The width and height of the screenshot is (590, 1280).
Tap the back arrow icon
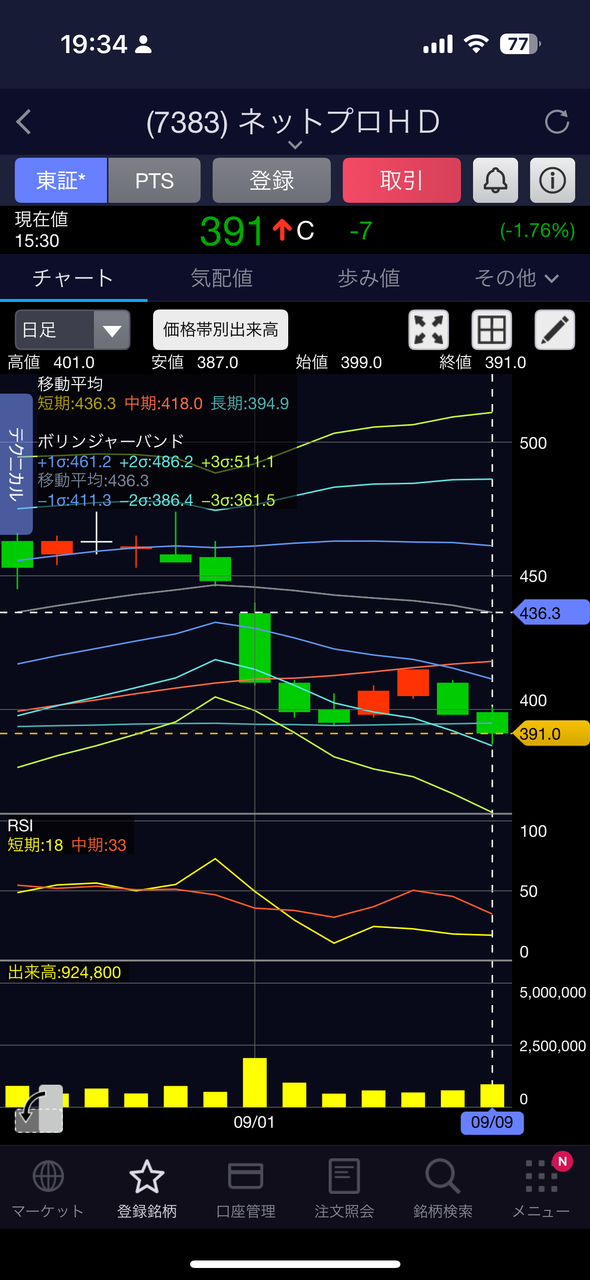coord(24,122)
